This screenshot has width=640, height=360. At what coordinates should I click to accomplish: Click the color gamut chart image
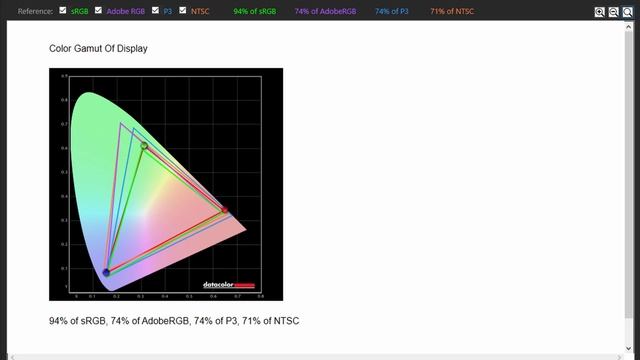[166, 184]
